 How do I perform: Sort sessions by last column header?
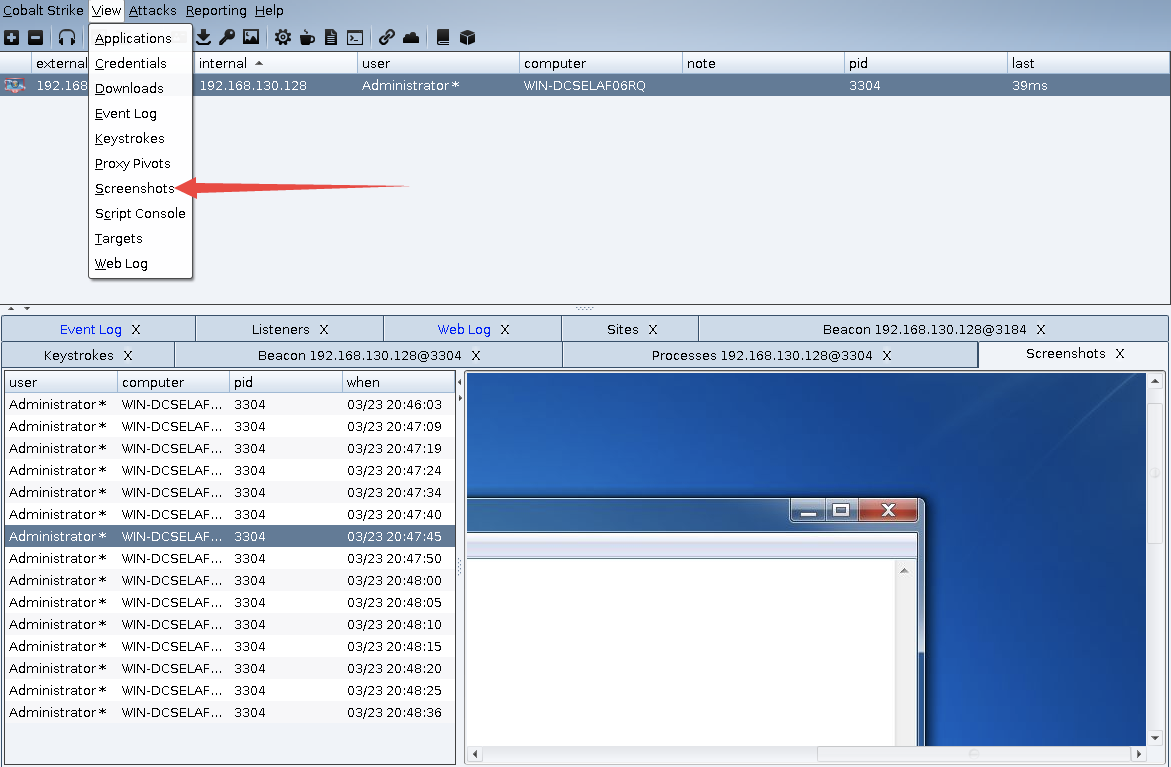click(x=1087, y=63)
